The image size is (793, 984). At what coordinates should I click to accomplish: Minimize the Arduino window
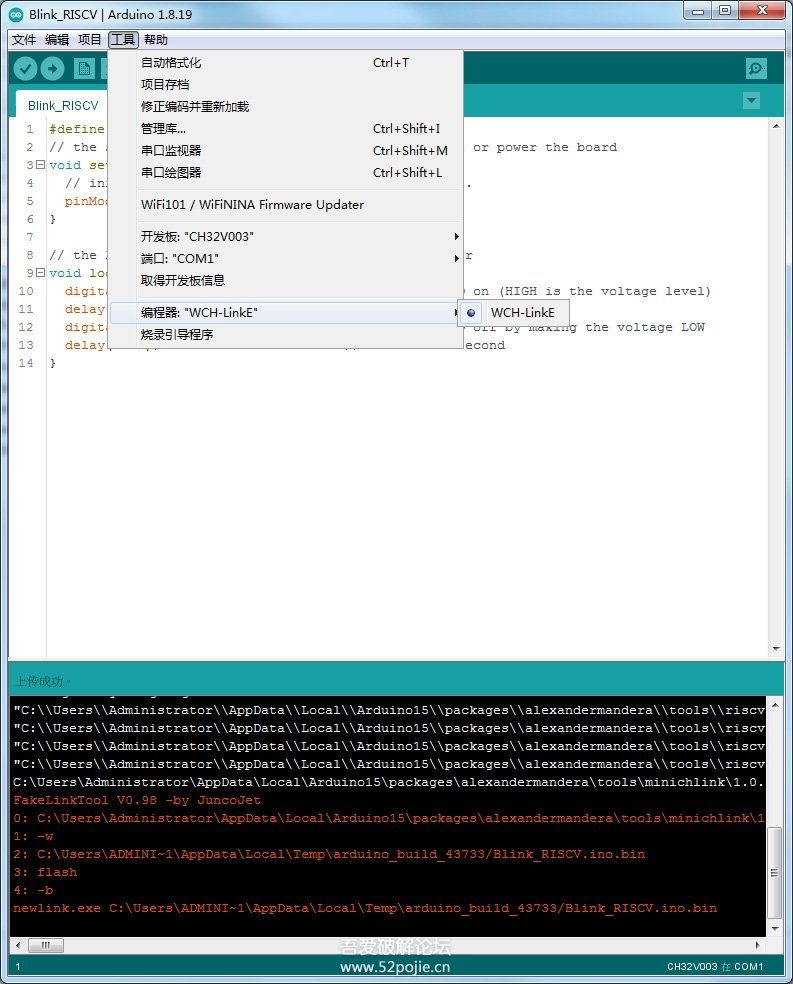(x=698, y=11)
